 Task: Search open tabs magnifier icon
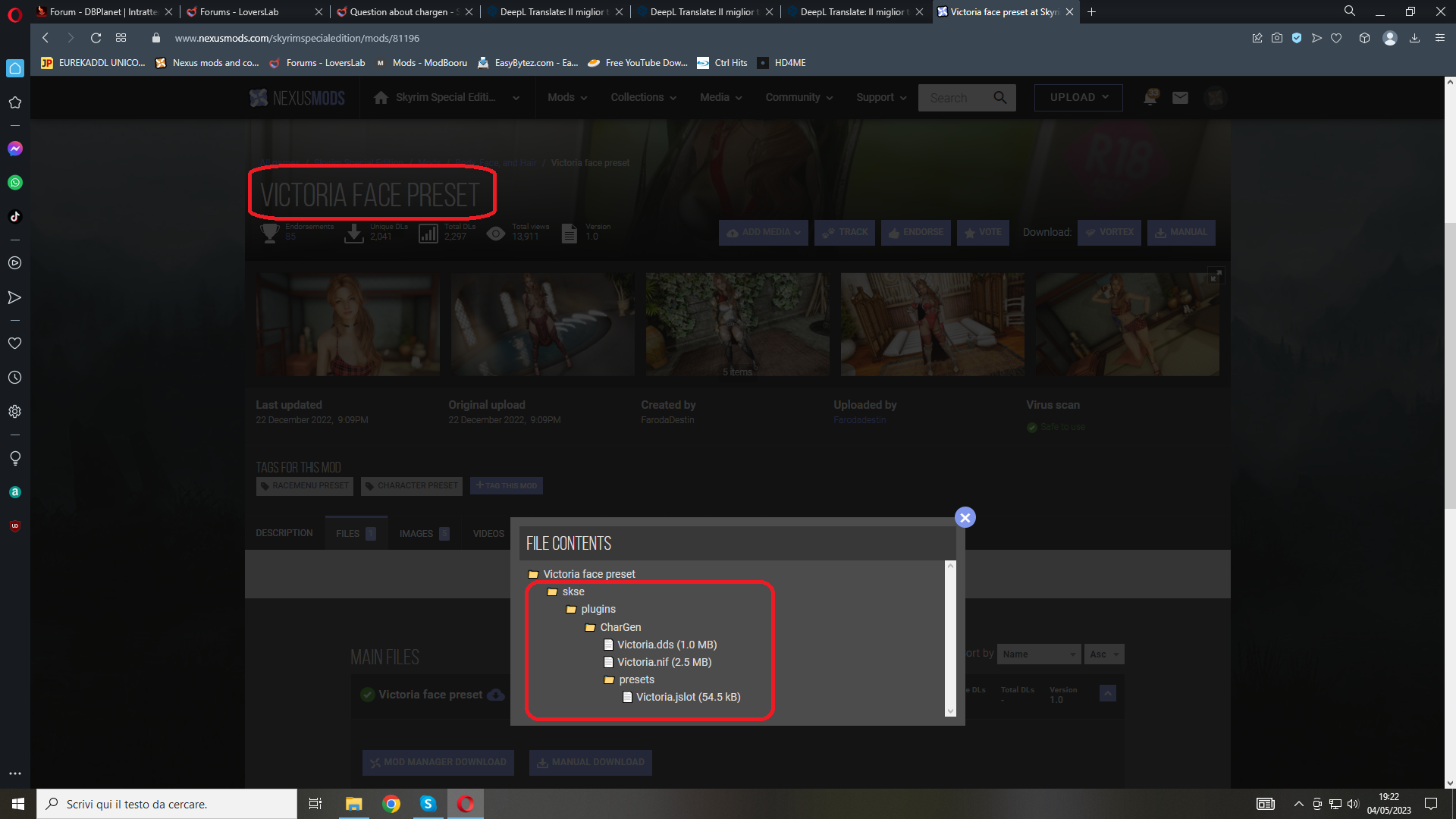click(x=1350, y=11)
